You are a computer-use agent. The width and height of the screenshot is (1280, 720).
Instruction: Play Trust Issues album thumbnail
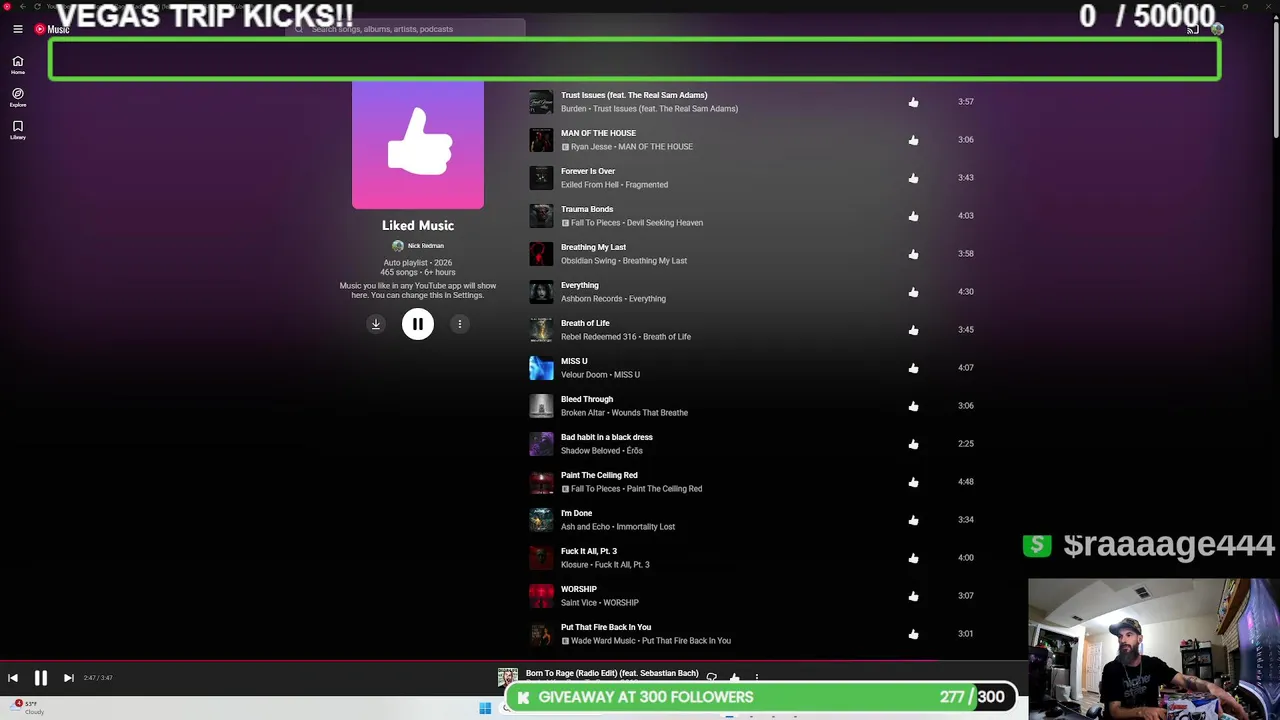[541, 102]
